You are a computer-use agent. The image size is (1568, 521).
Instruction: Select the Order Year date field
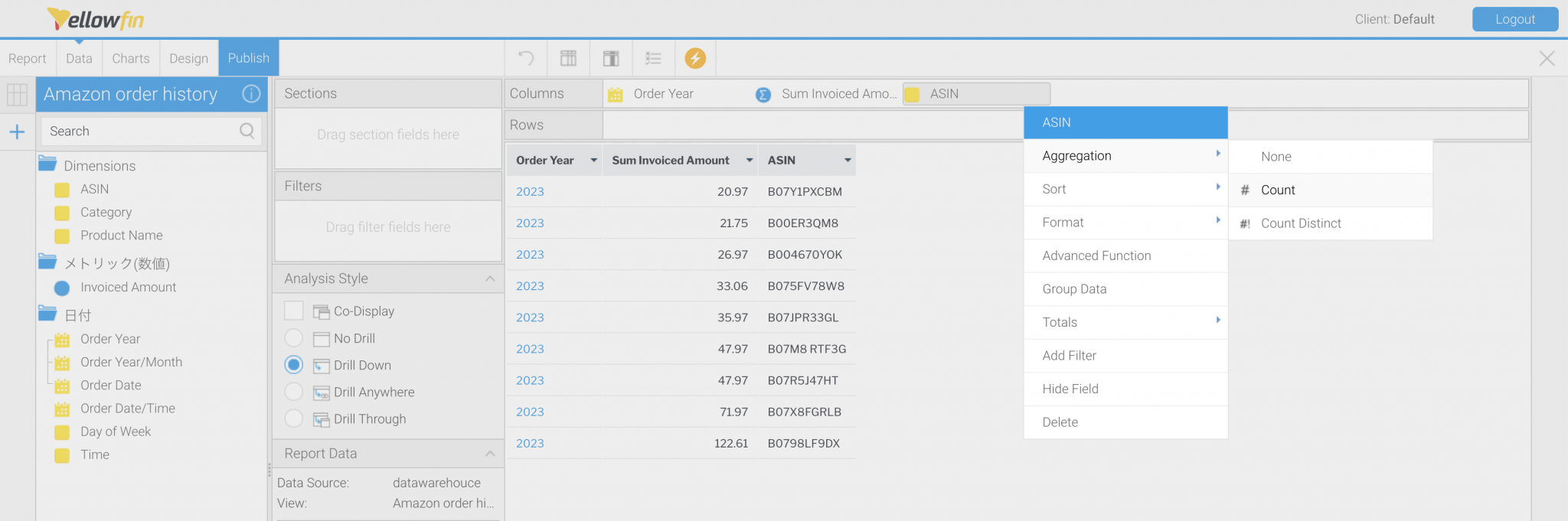pos(110,339)
